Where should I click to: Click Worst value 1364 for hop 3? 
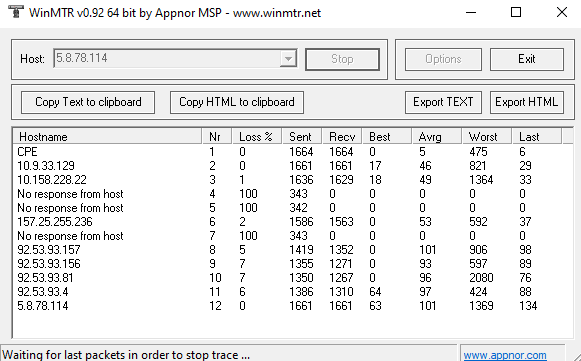click(x=481, y=180)
